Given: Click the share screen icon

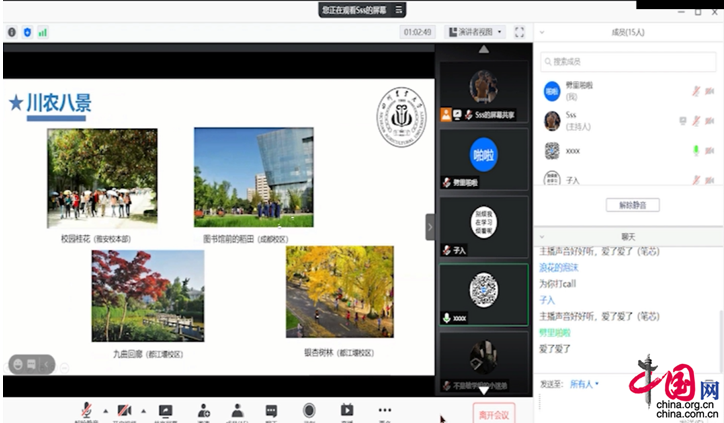Looking at the screenshot, I should (165, 410).
